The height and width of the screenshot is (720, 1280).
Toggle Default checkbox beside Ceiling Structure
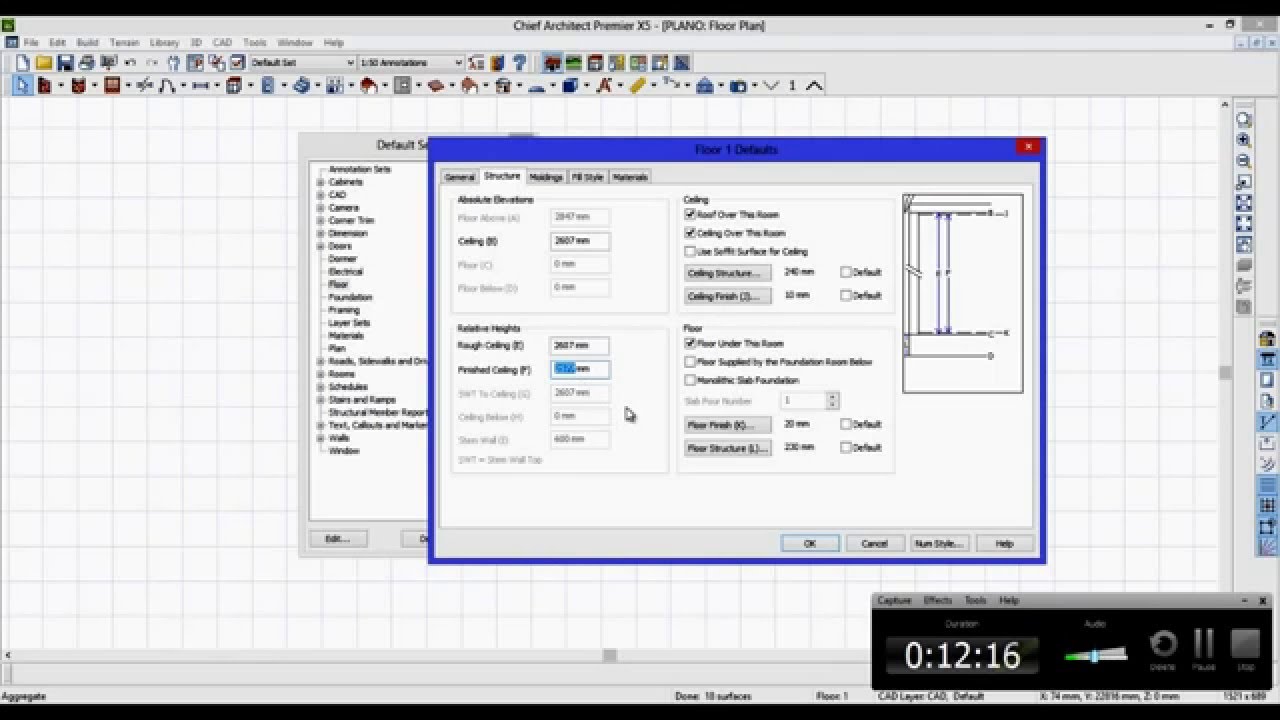[846, 272]
